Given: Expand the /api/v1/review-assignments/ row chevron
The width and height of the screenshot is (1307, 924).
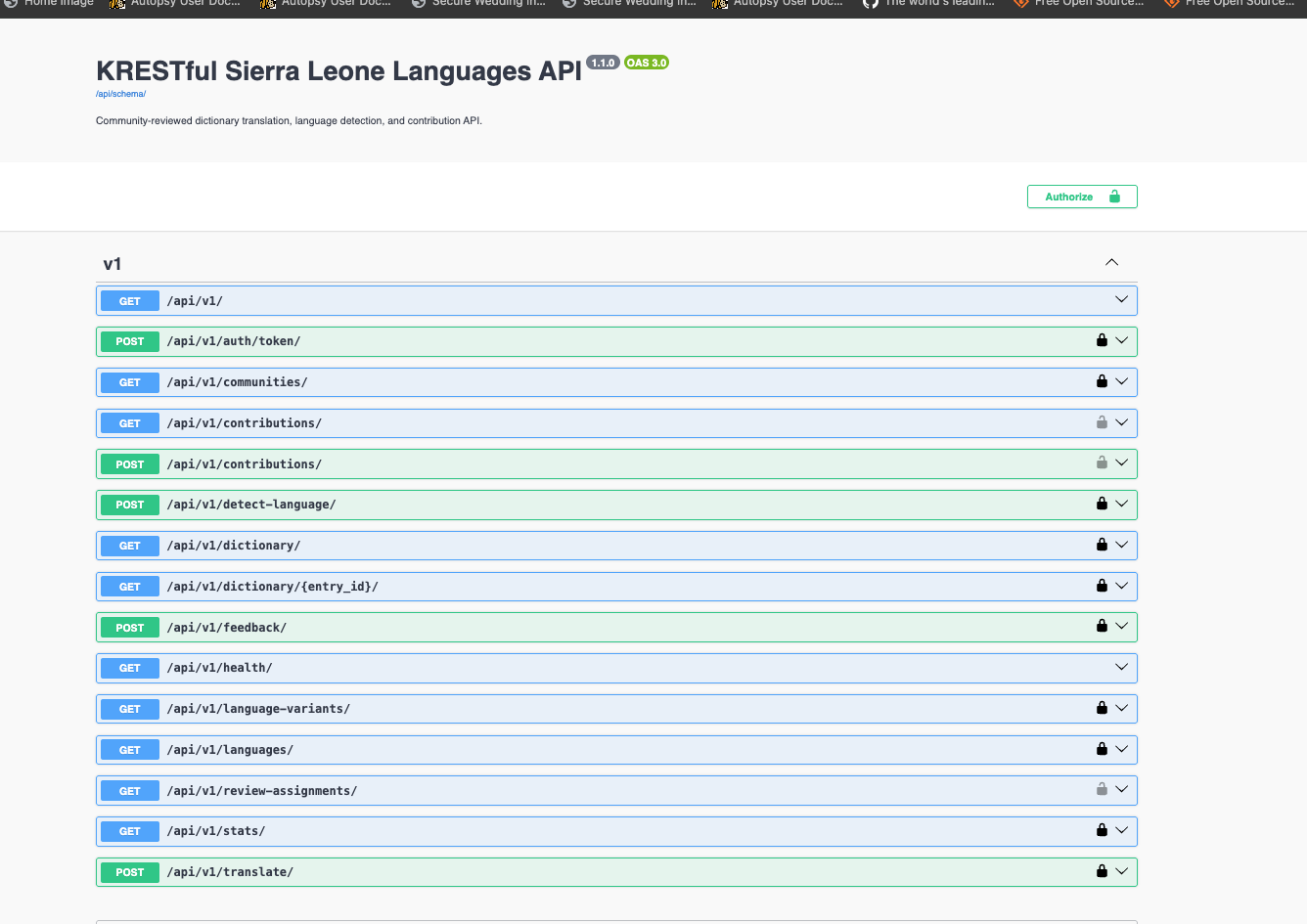Looking at the screenshot, I should pyautogui.click(x=1122, y=789).
